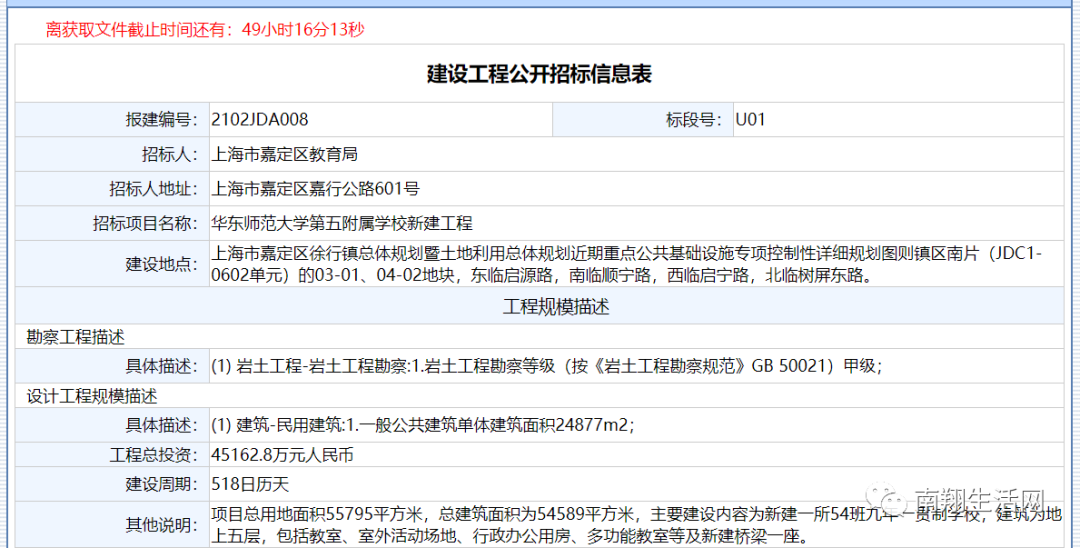Click the 招标人: label

(170, 154)
